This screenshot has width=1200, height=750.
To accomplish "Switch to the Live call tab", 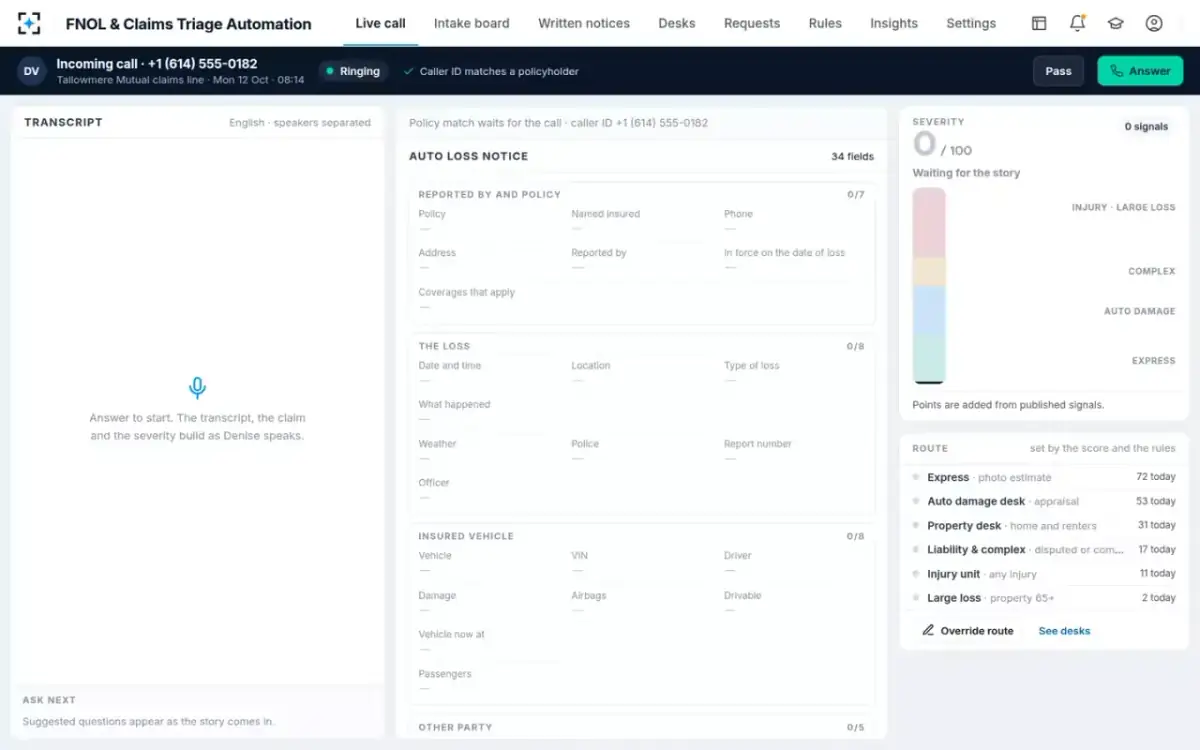I will 380,23.
